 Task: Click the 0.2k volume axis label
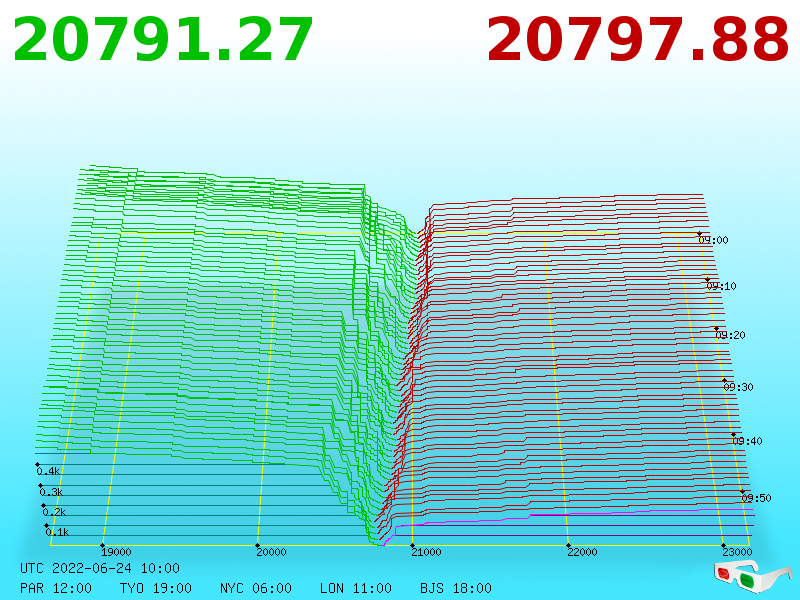click(54, 512)
